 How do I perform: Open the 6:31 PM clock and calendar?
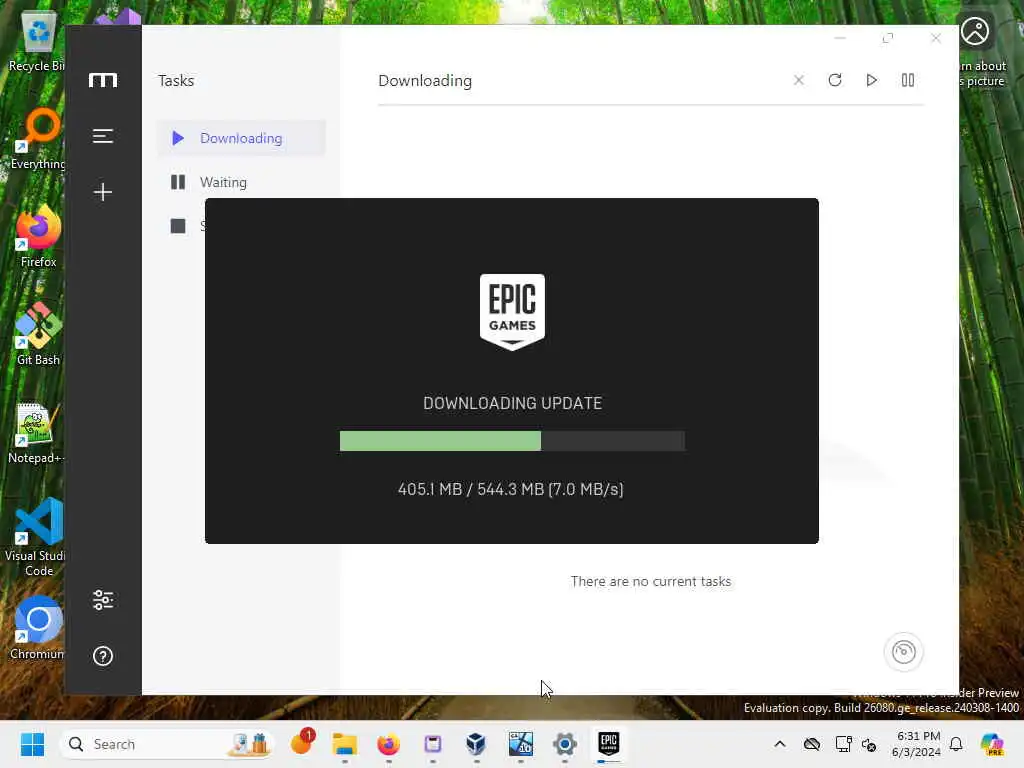(916, 744)
